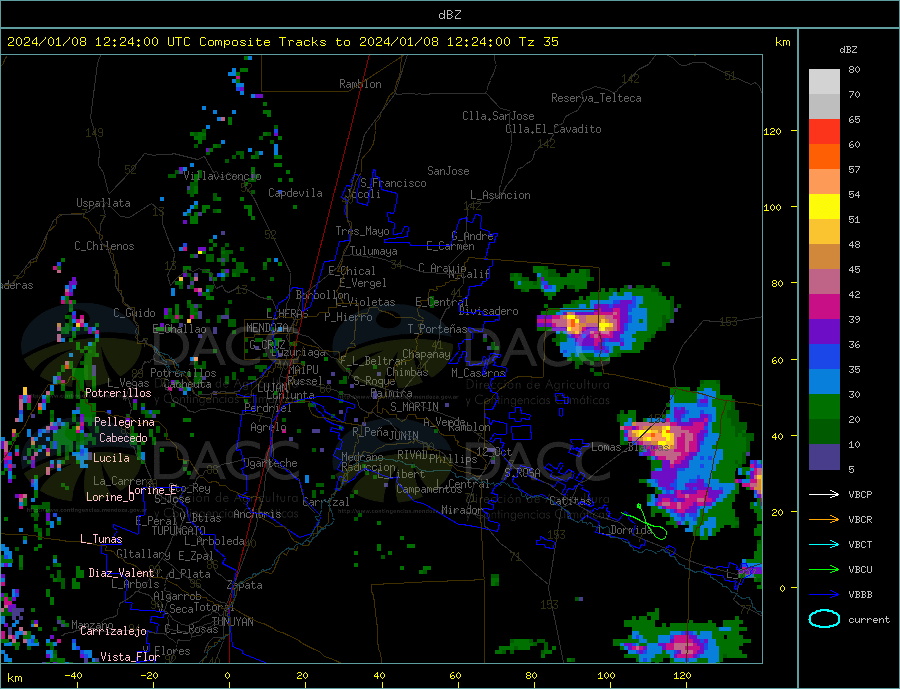Click the 'Tz 35' threshold text in header
Viewport: 900px width, 689px height.
click(x=538, y=42)
